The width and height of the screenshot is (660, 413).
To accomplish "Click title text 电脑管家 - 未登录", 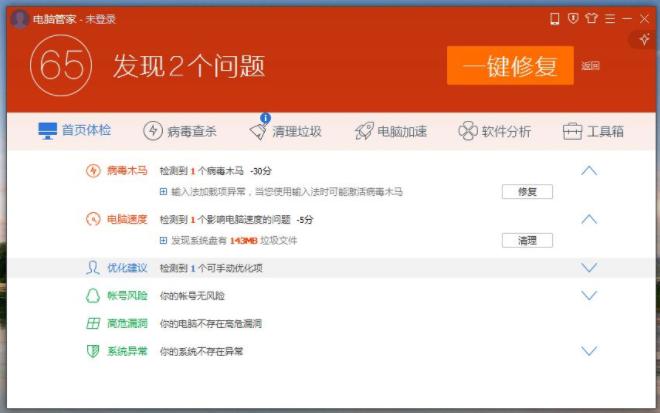I will coord(74,19).
